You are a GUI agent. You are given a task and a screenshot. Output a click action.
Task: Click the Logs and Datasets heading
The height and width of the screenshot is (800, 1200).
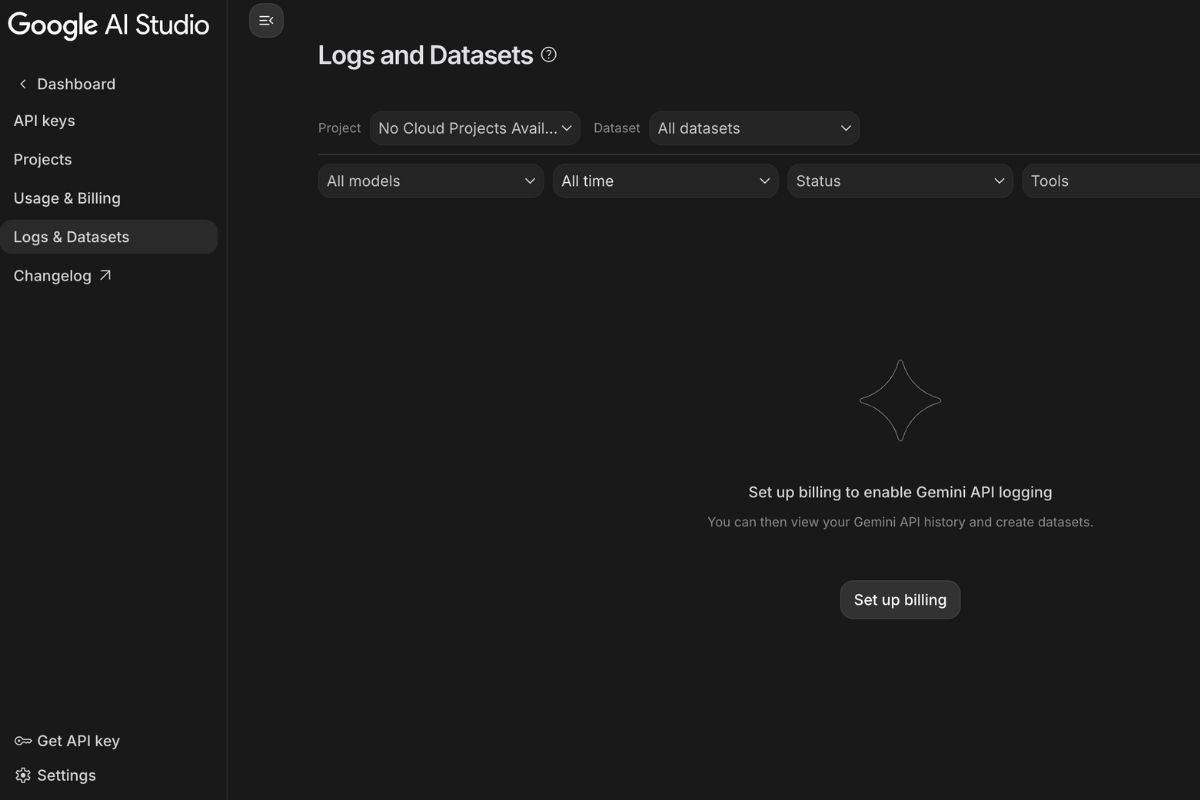click(x=425, y=55)
